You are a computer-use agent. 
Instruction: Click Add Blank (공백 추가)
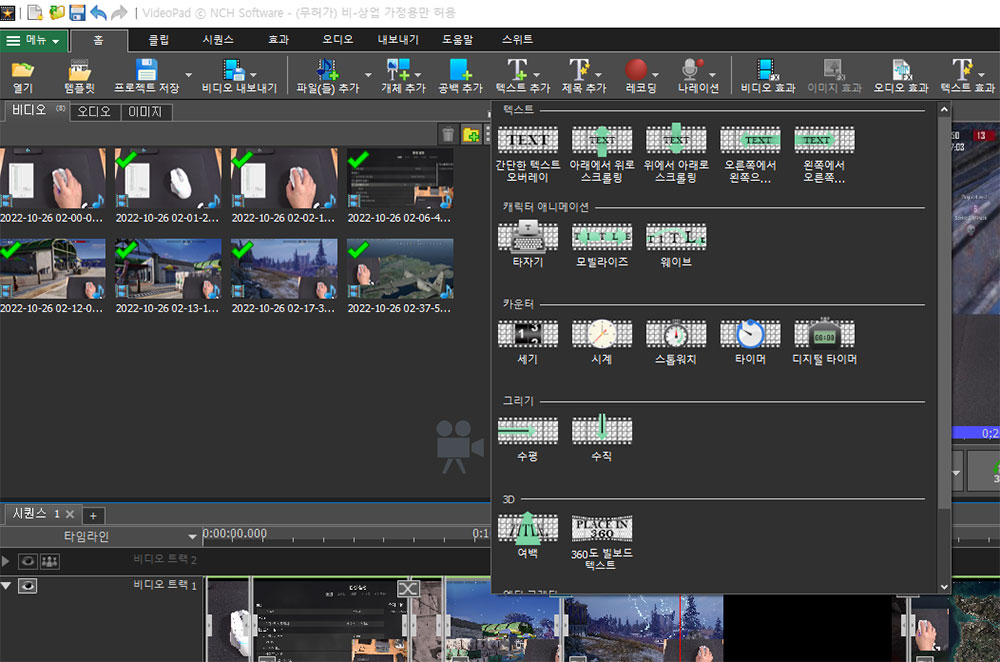tap(460, 76)
